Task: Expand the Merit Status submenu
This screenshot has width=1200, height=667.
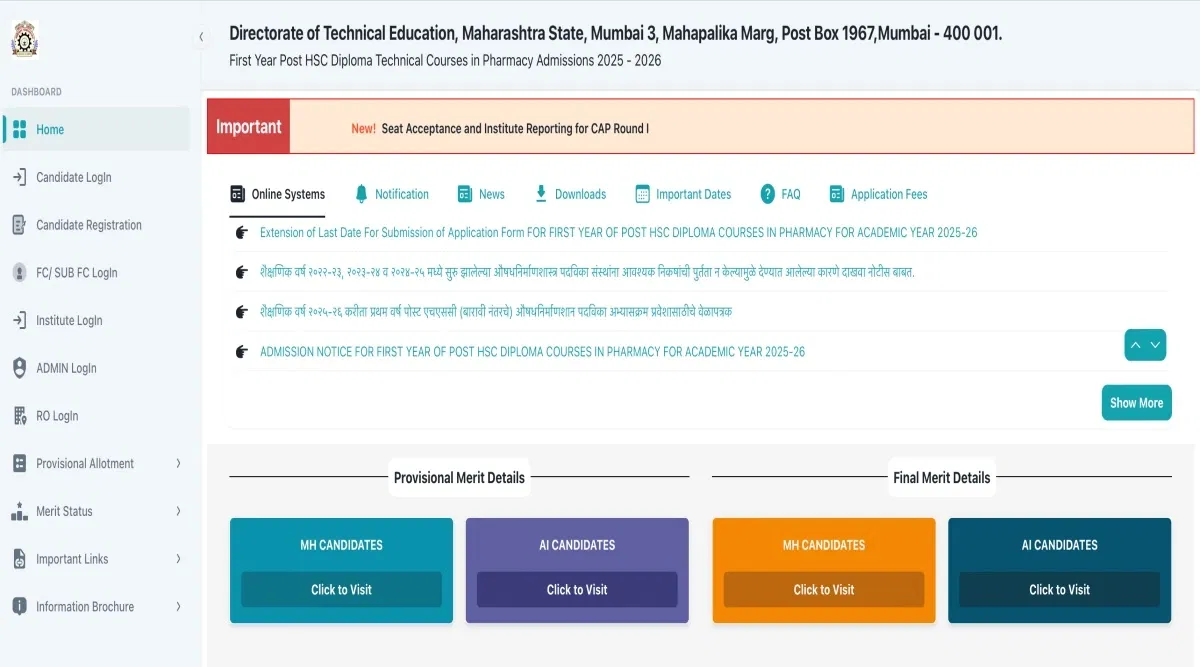Action: (x=178, y=511)
